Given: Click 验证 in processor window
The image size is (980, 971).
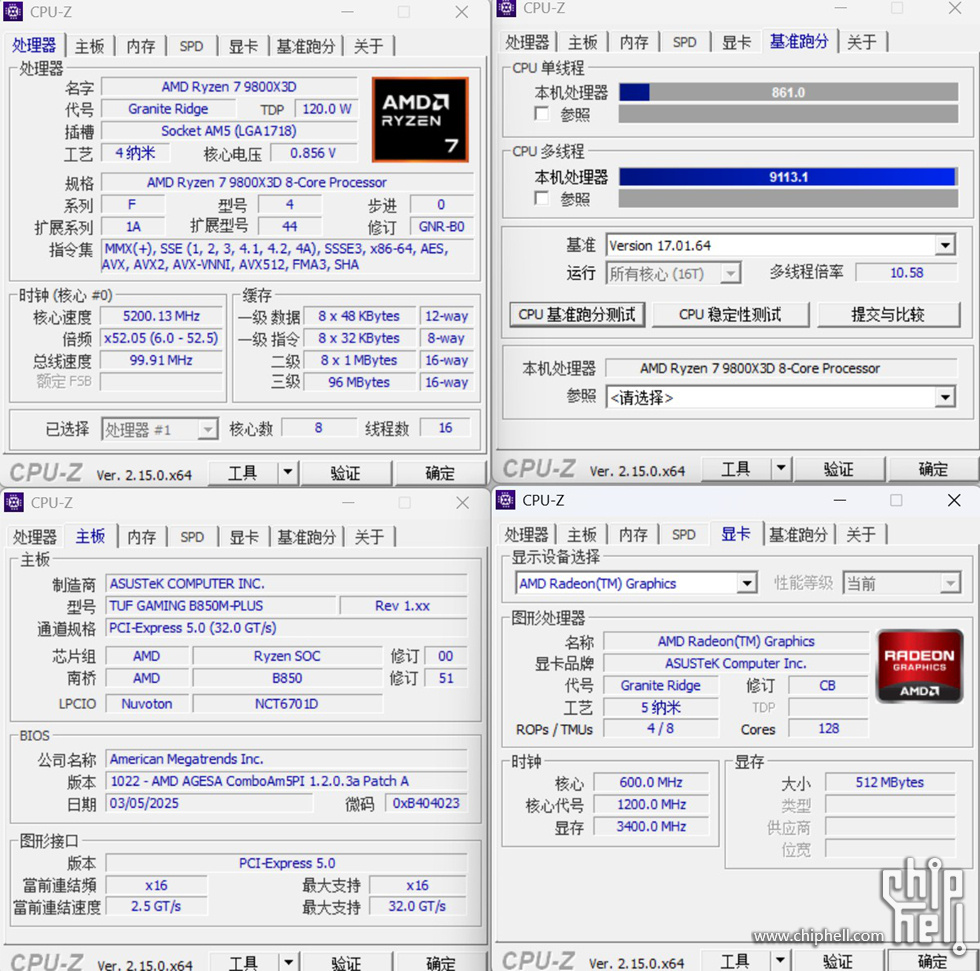Looking at the screenshot, I should pyautogui.click(x=346, y=473).
